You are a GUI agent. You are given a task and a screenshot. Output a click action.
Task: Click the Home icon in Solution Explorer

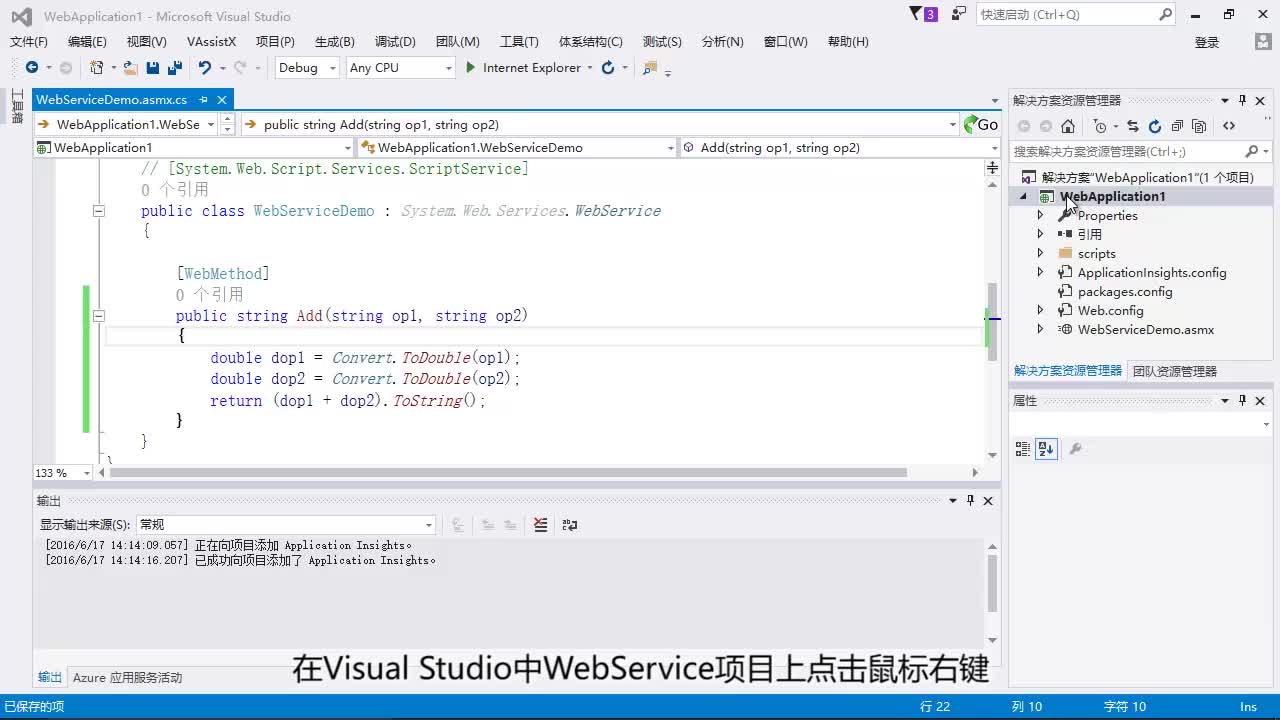click(1068, 126)
